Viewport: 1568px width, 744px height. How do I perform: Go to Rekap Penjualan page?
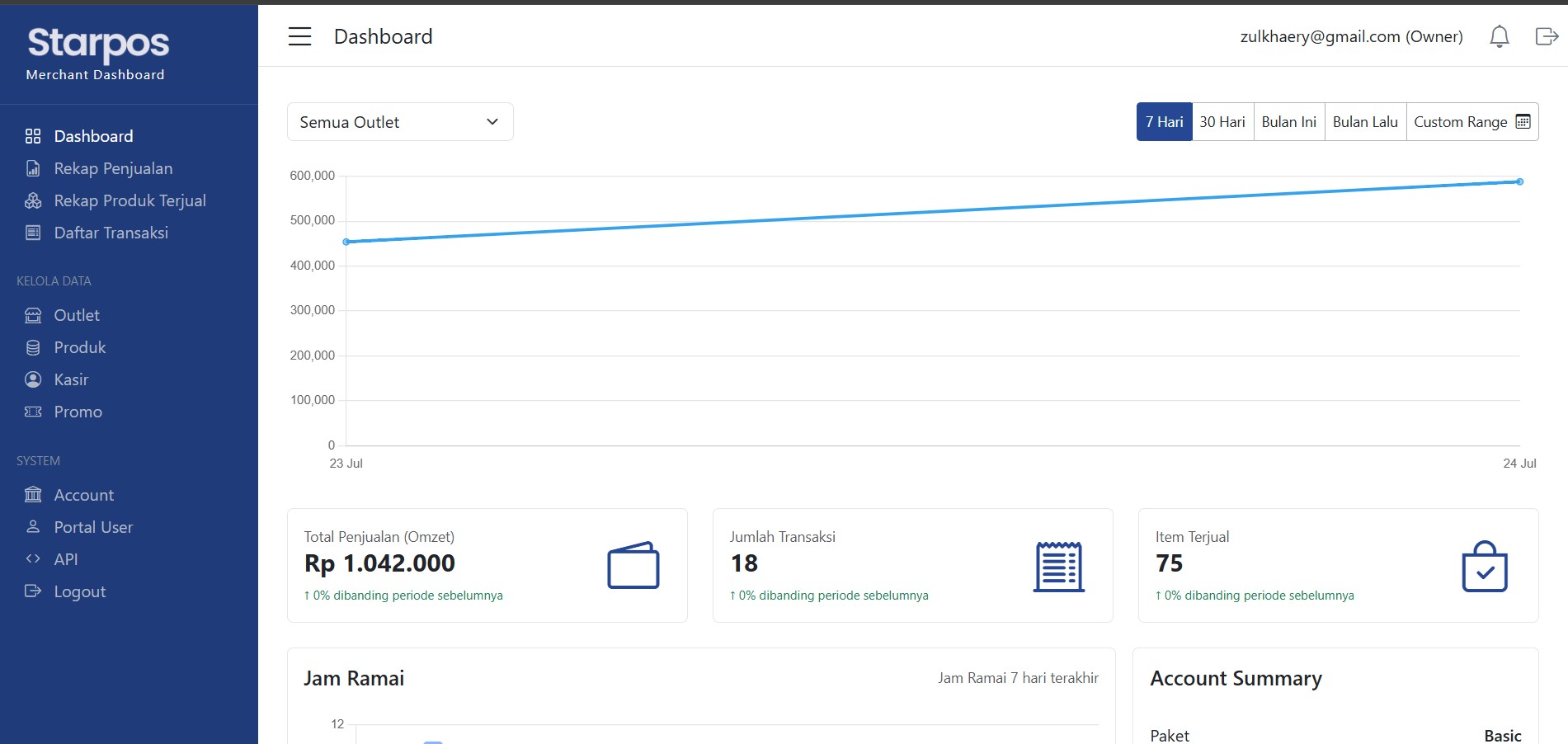click(113, 168)
